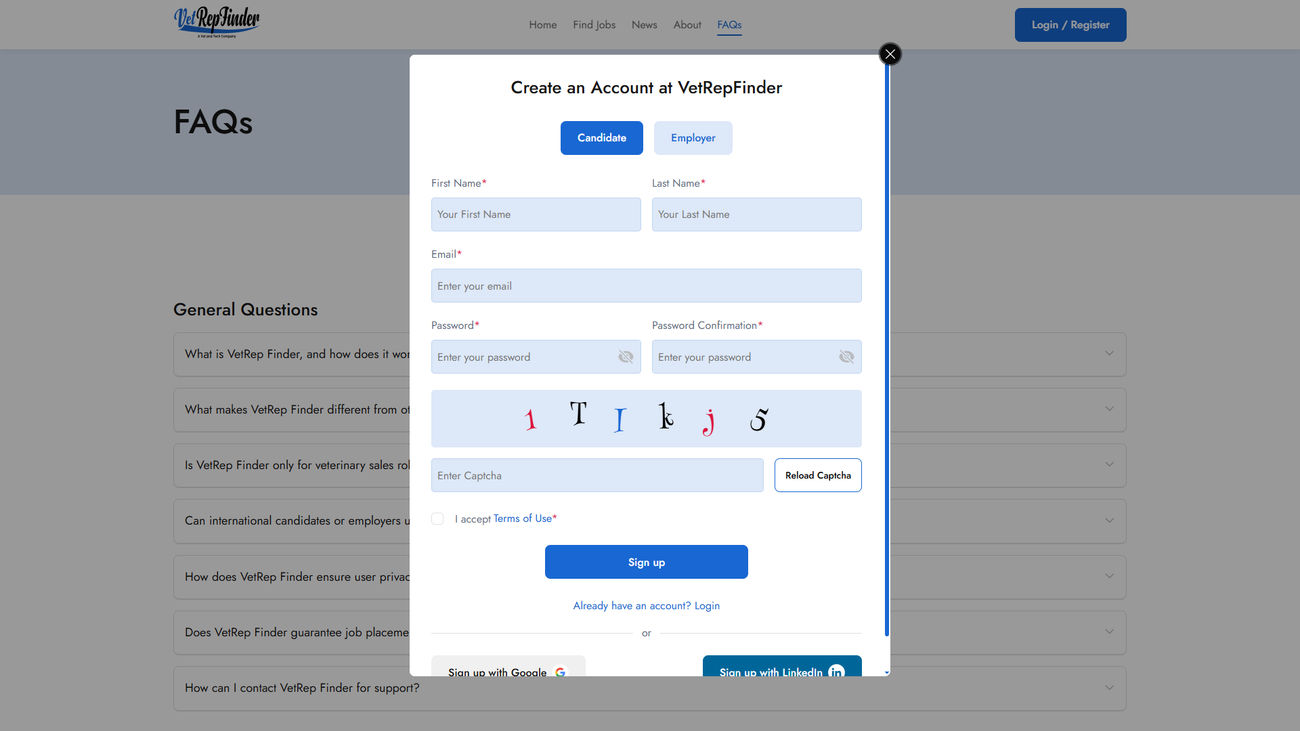Click the 'Create an Account at VetRepFinder' title
The image size is (1300, 731).
(646, 88)
